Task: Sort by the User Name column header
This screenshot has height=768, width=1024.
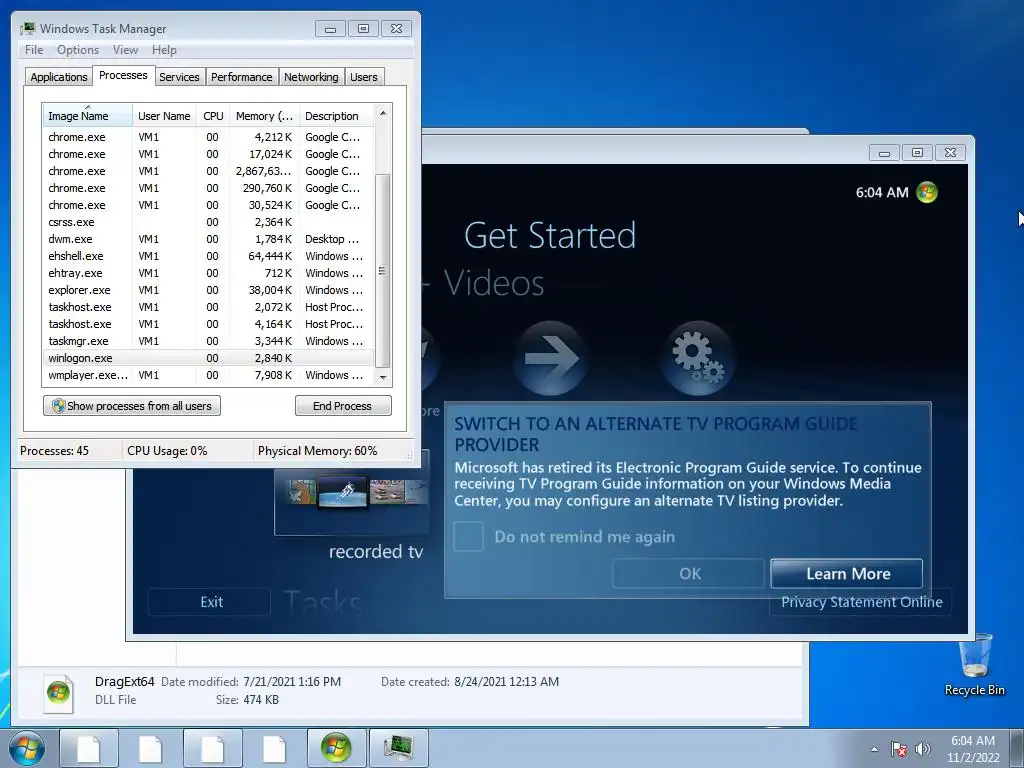Action: 165,116
